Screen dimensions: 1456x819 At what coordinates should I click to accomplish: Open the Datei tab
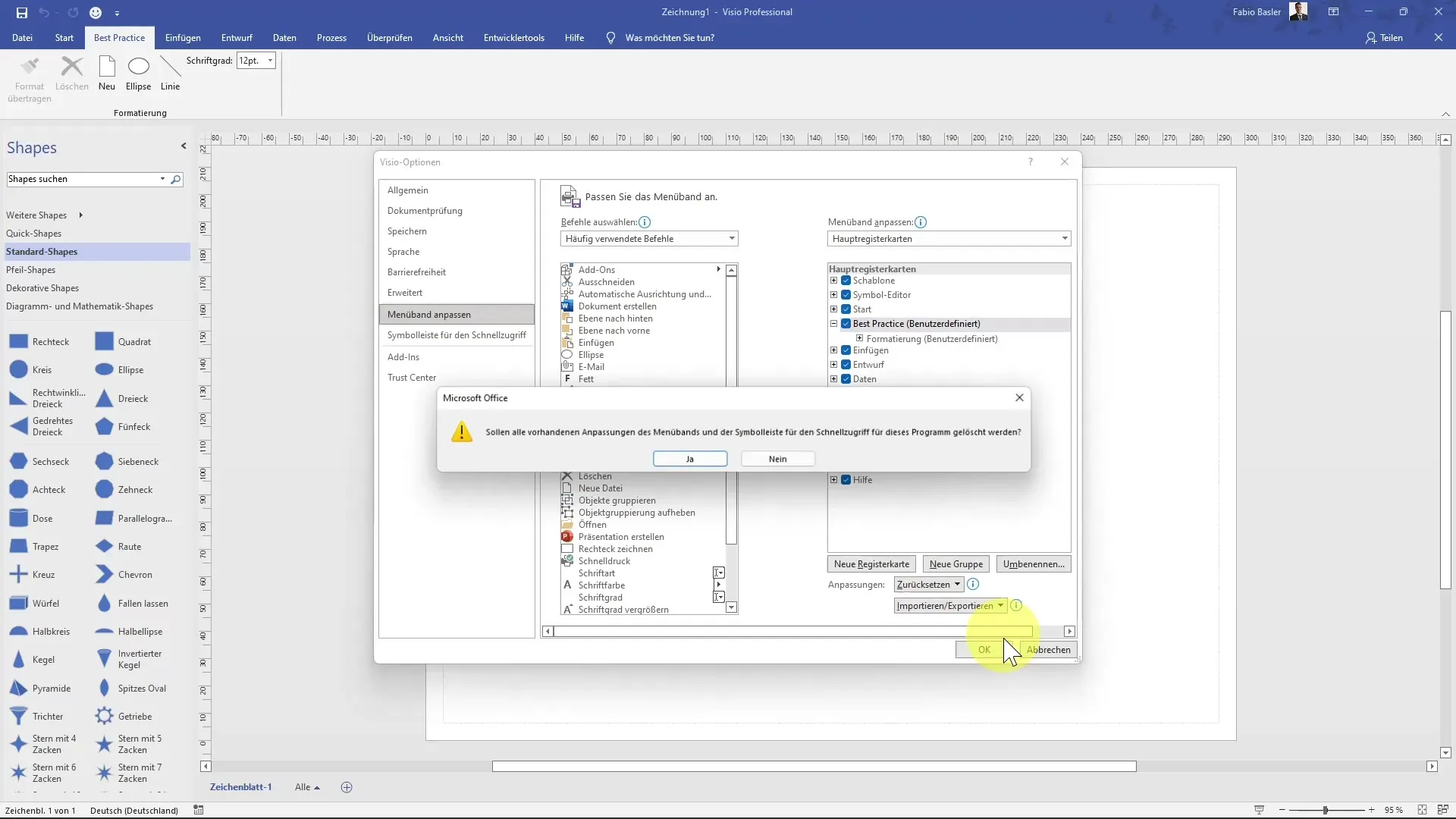(22, 38)
